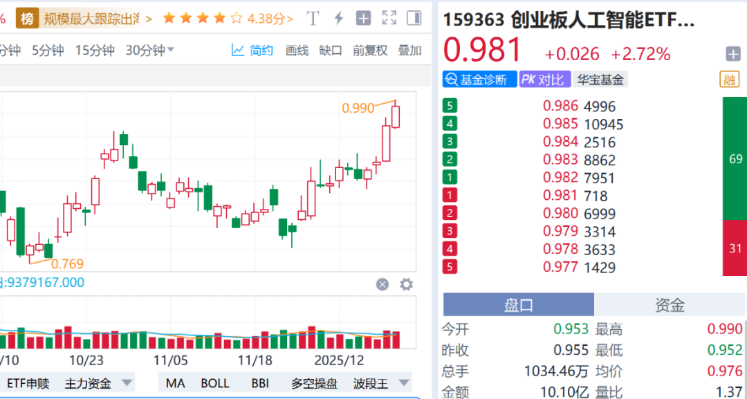Click the lightning bolt quick-trade icon
This screenshot has height=399, width=747.
point(338,19)
